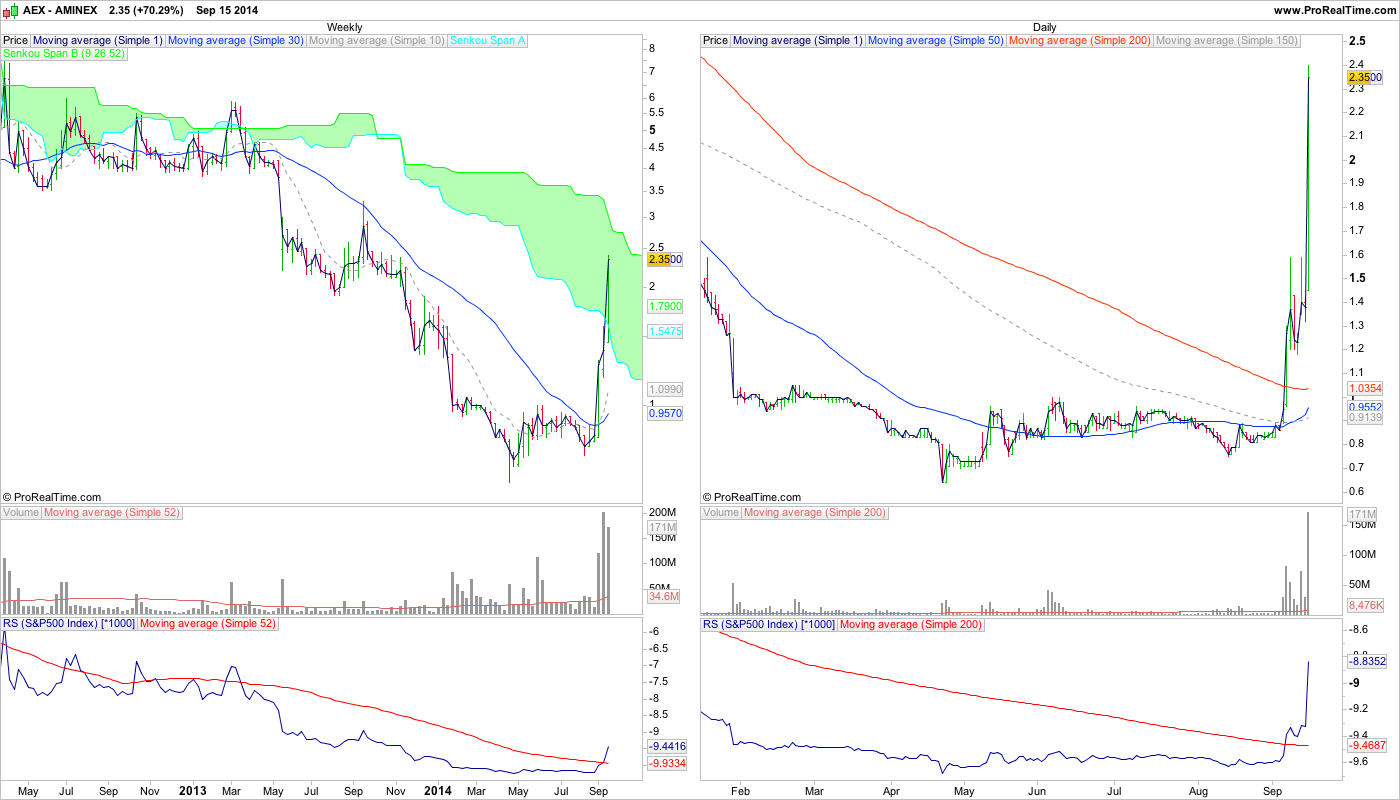The width and height of the screenshot is (1400, 800).
Task: Open the www.ProRealTime.com link
Action: 1334,9
